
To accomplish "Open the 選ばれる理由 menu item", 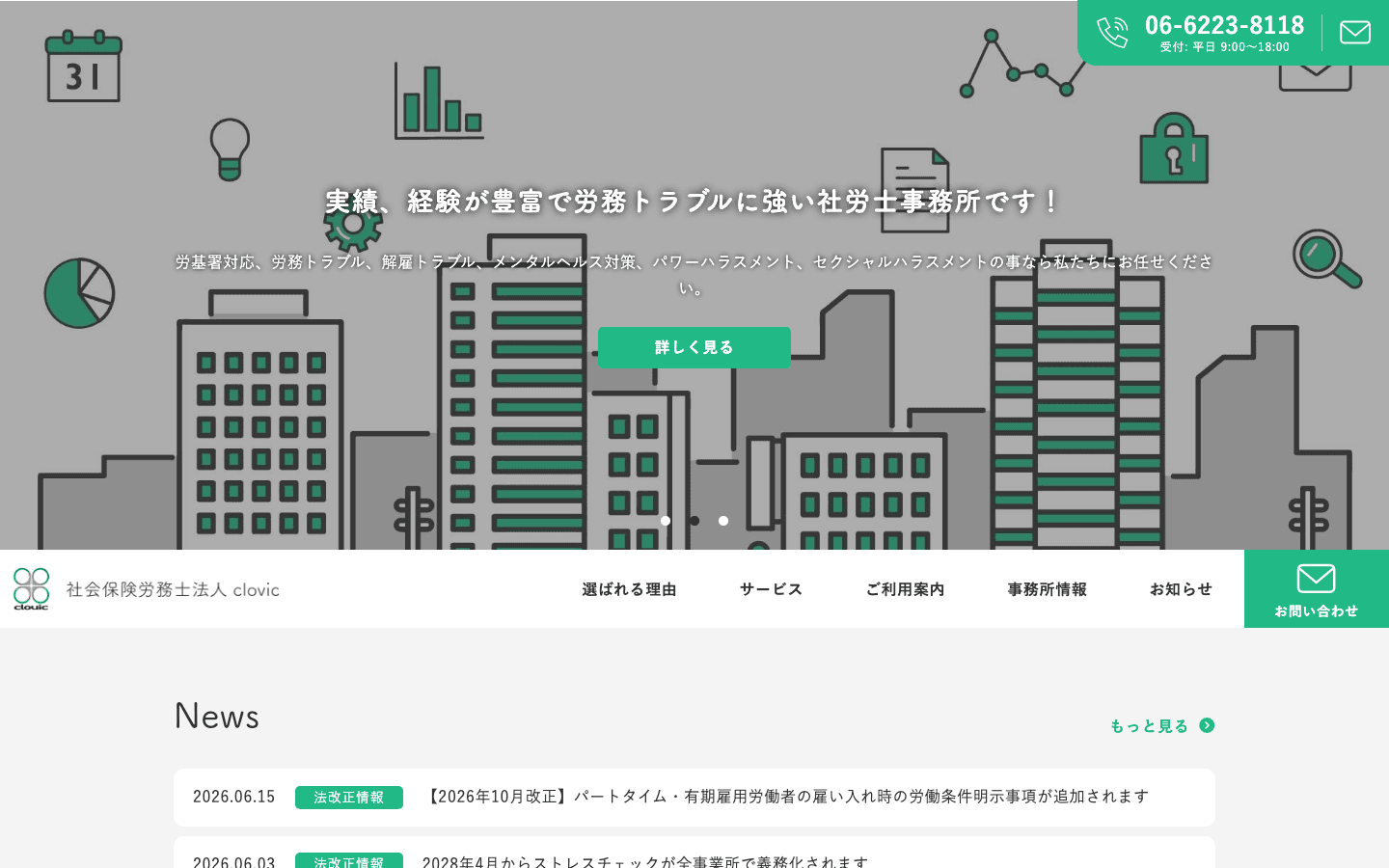I will pos(629,589).
